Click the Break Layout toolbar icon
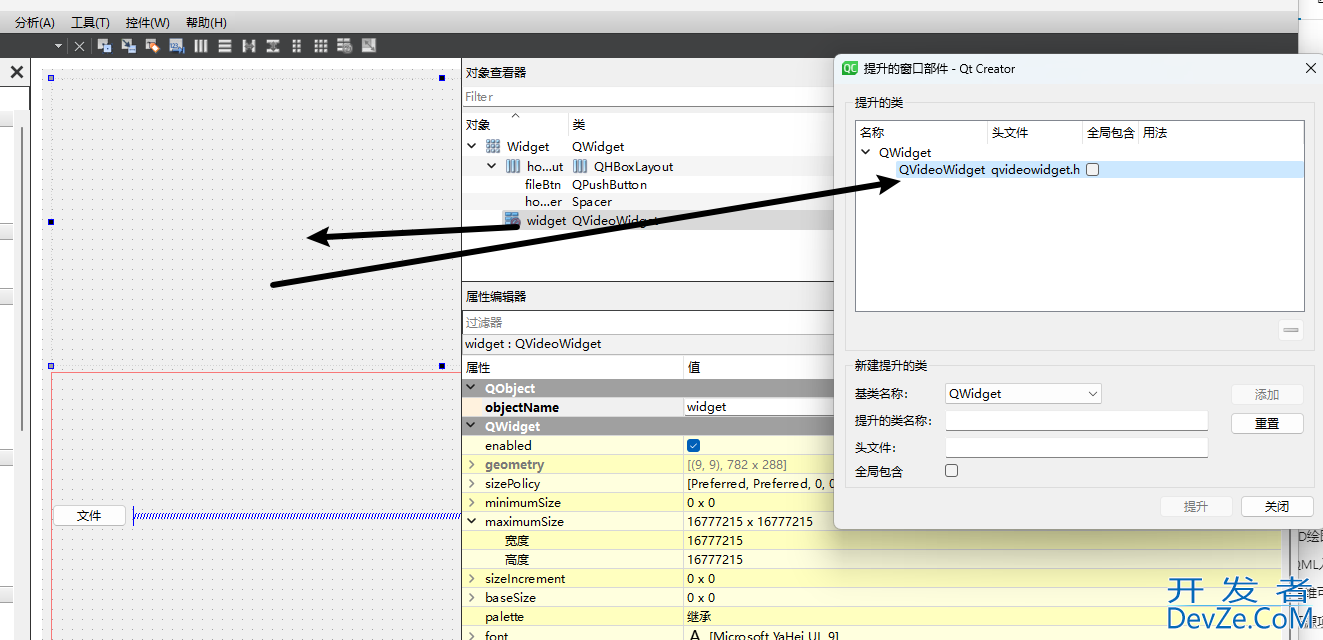The height and width of the screenshot is (640, 1323). [x=344, y=45]
